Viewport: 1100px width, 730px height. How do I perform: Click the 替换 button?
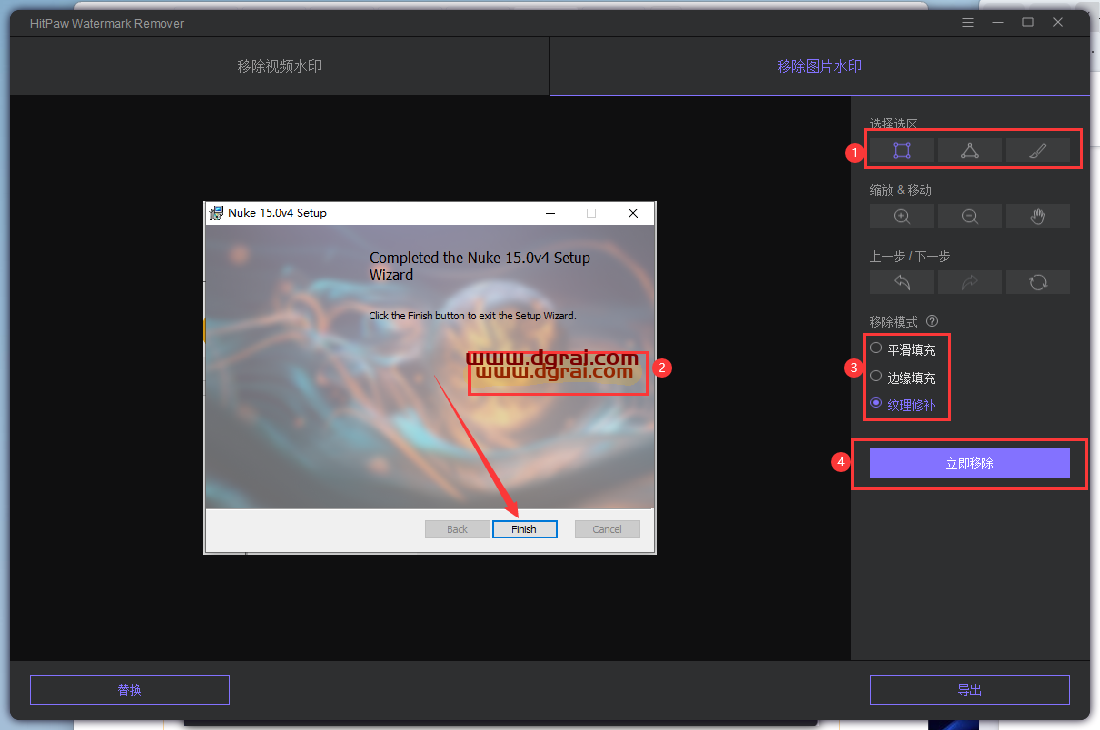pos(130,690)
